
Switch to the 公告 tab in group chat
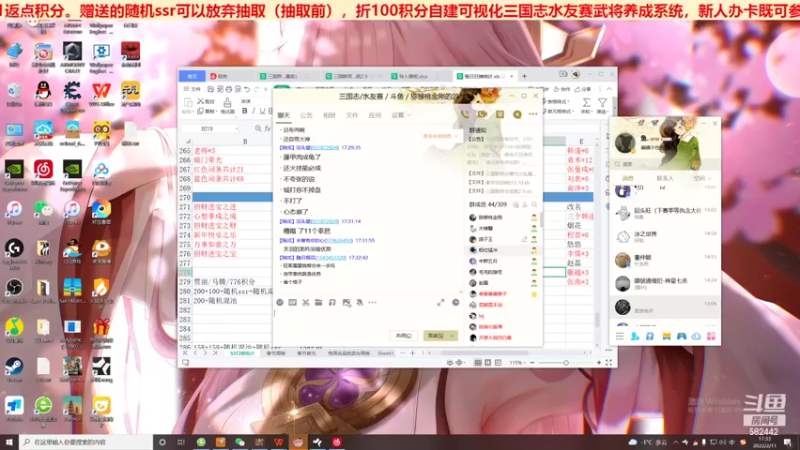click(306, 115)
